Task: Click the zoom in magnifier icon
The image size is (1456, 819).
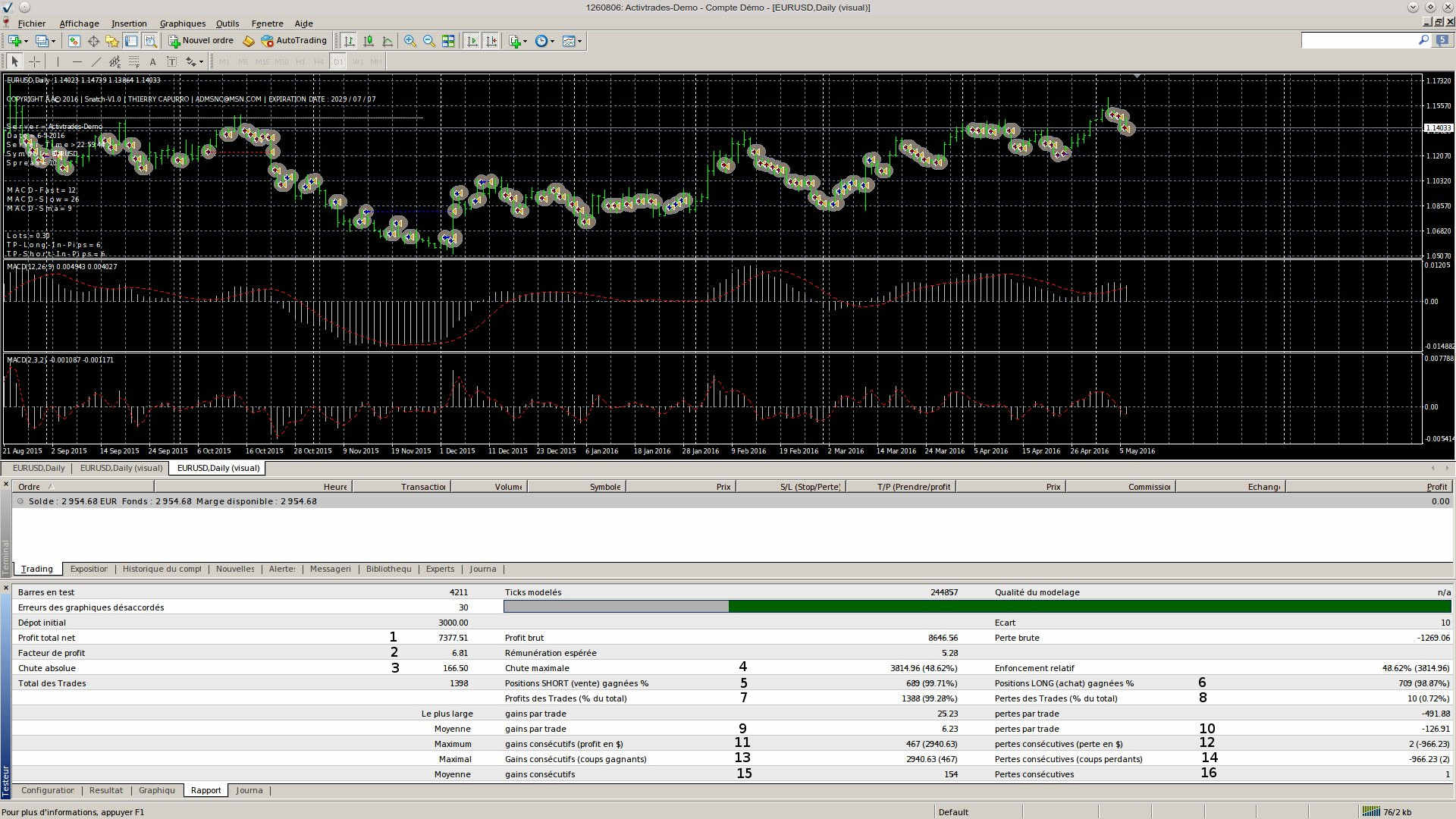Action: point(409,41)
